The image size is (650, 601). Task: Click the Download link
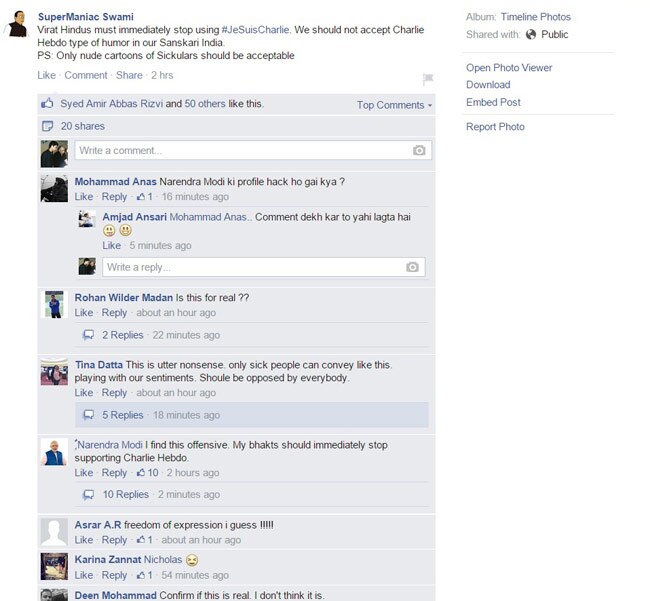tap(488, 85)
